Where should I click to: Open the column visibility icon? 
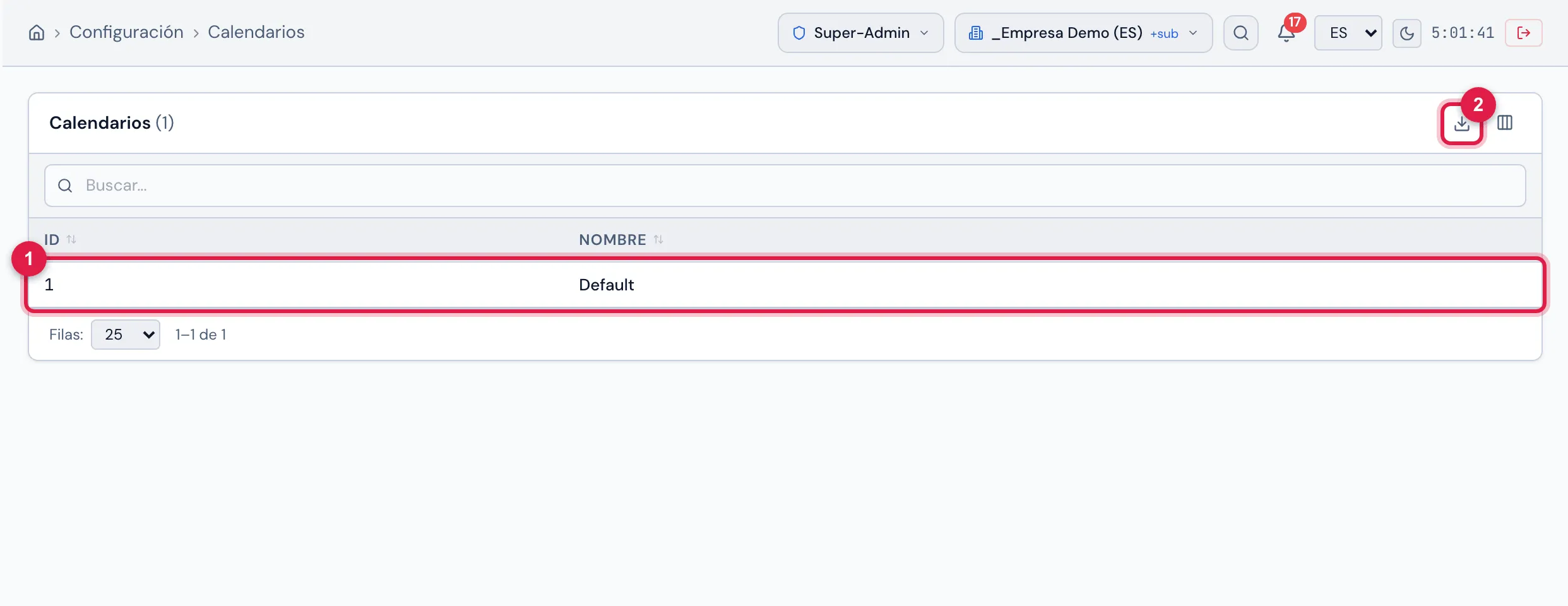point(1505,123)
